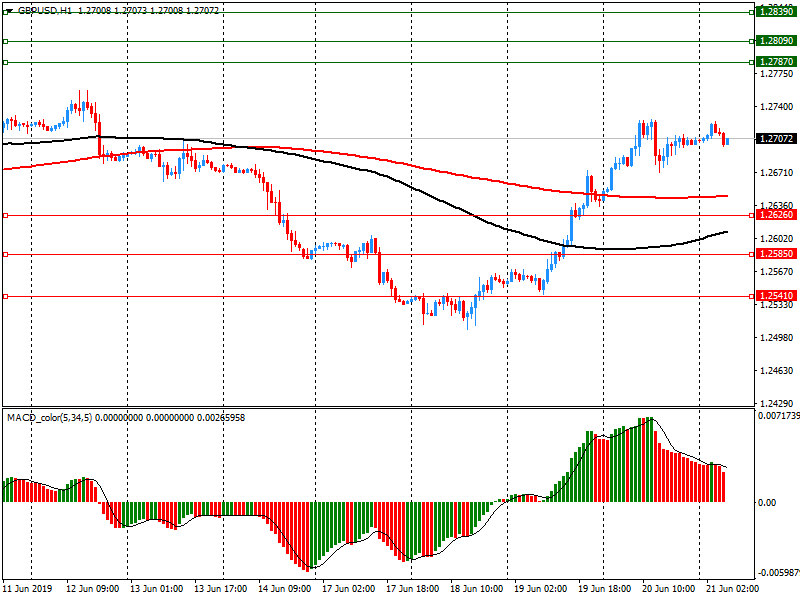Grab left handle of 1.28390 line

(x=6, y=12)
